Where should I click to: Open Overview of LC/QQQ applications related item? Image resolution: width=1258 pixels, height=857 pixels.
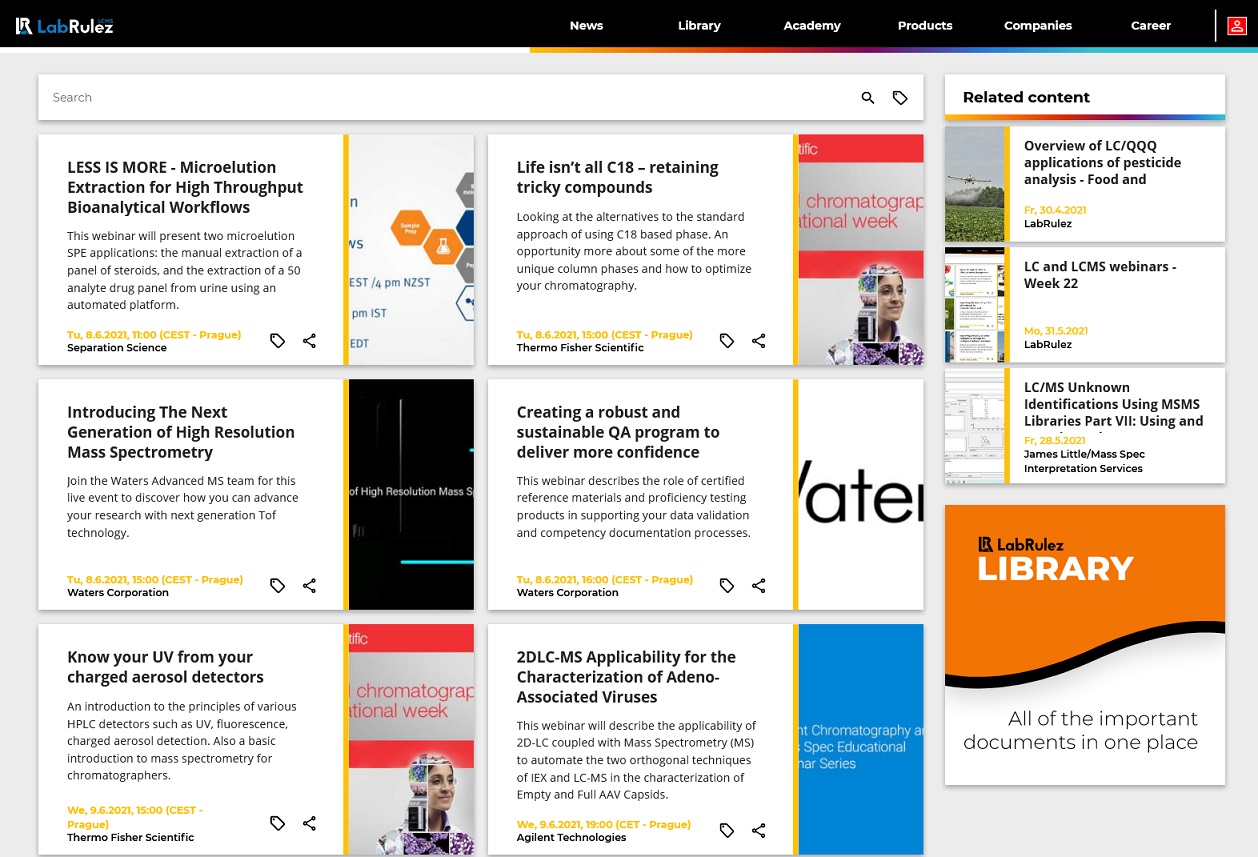click(x=1102, y=162)
